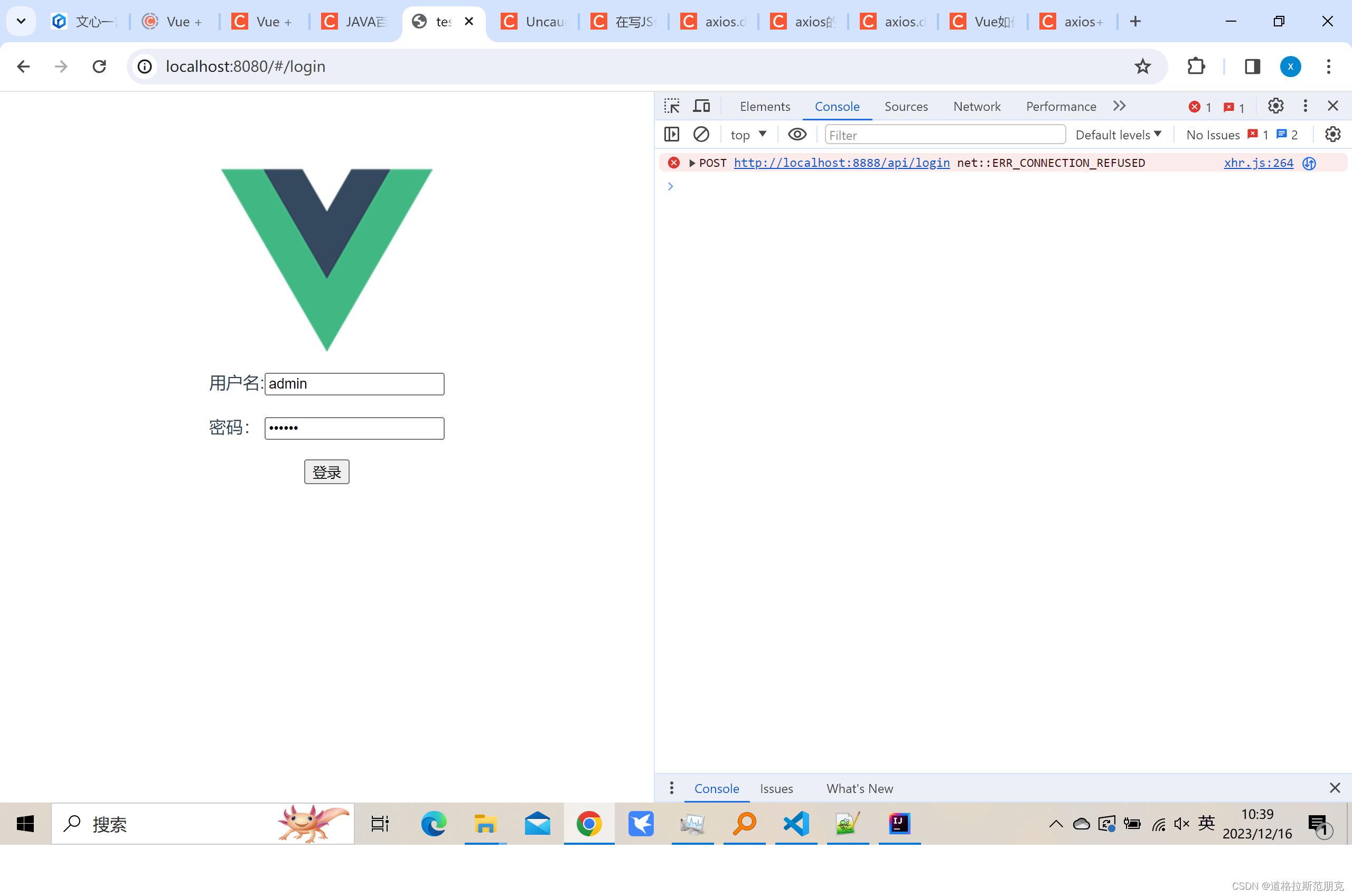The height and width of the screenshot is (896, 1352).
Task: Bookmark this page with the star icon
Action: coord(1142,67)
